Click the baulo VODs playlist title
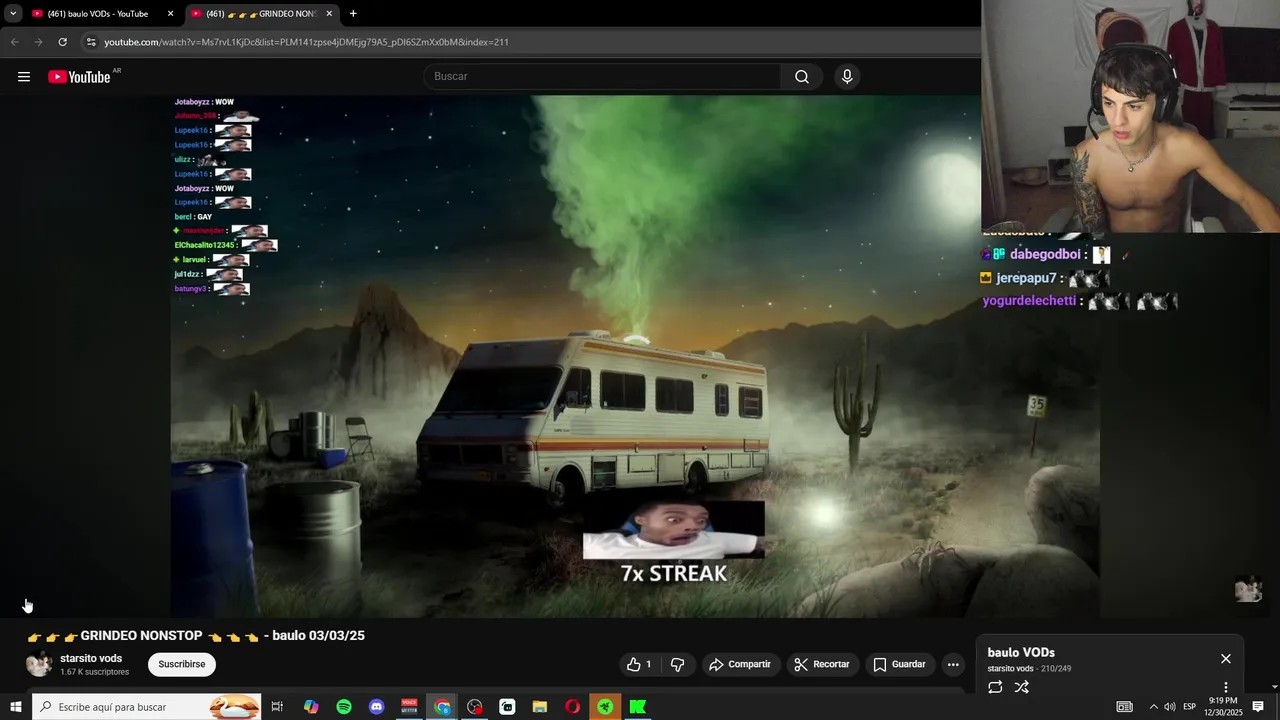Screen dimensions: 1280x720 coord(1021,652)
